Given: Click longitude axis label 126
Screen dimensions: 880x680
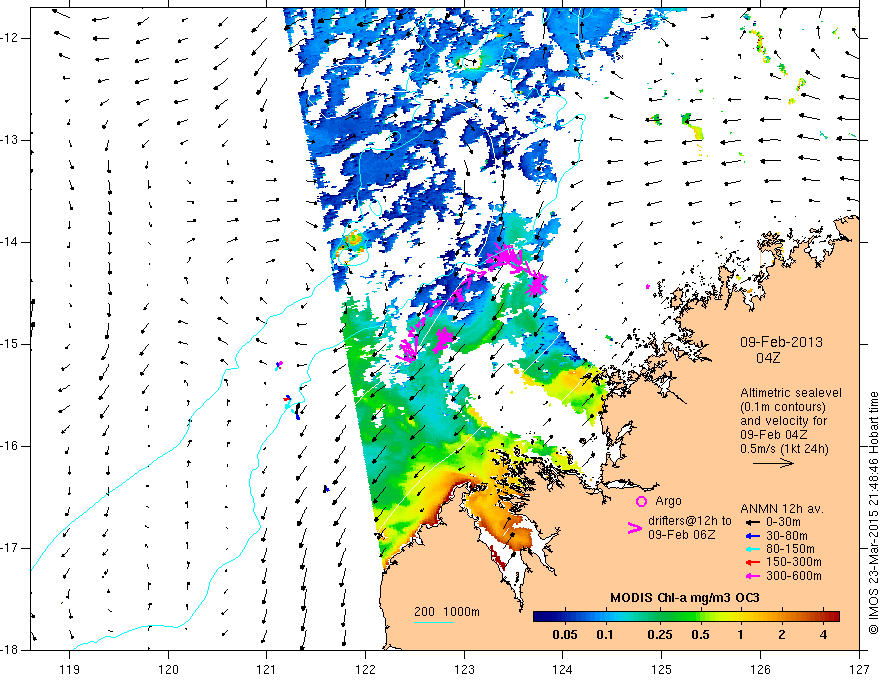Looking at the screenshot, I should pos(760,669).
